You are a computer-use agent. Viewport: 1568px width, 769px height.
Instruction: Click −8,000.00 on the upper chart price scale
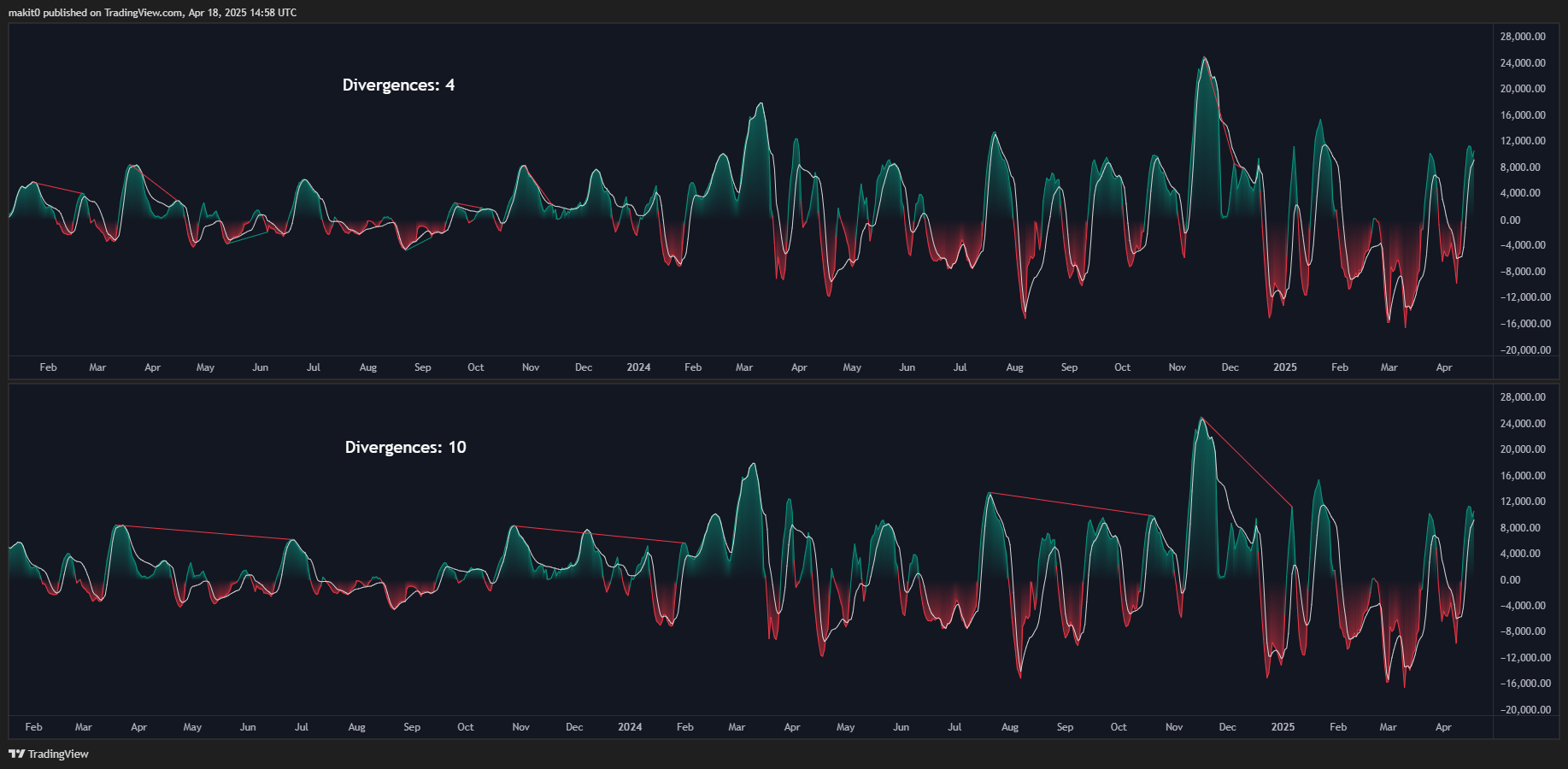click(1523, 272)
